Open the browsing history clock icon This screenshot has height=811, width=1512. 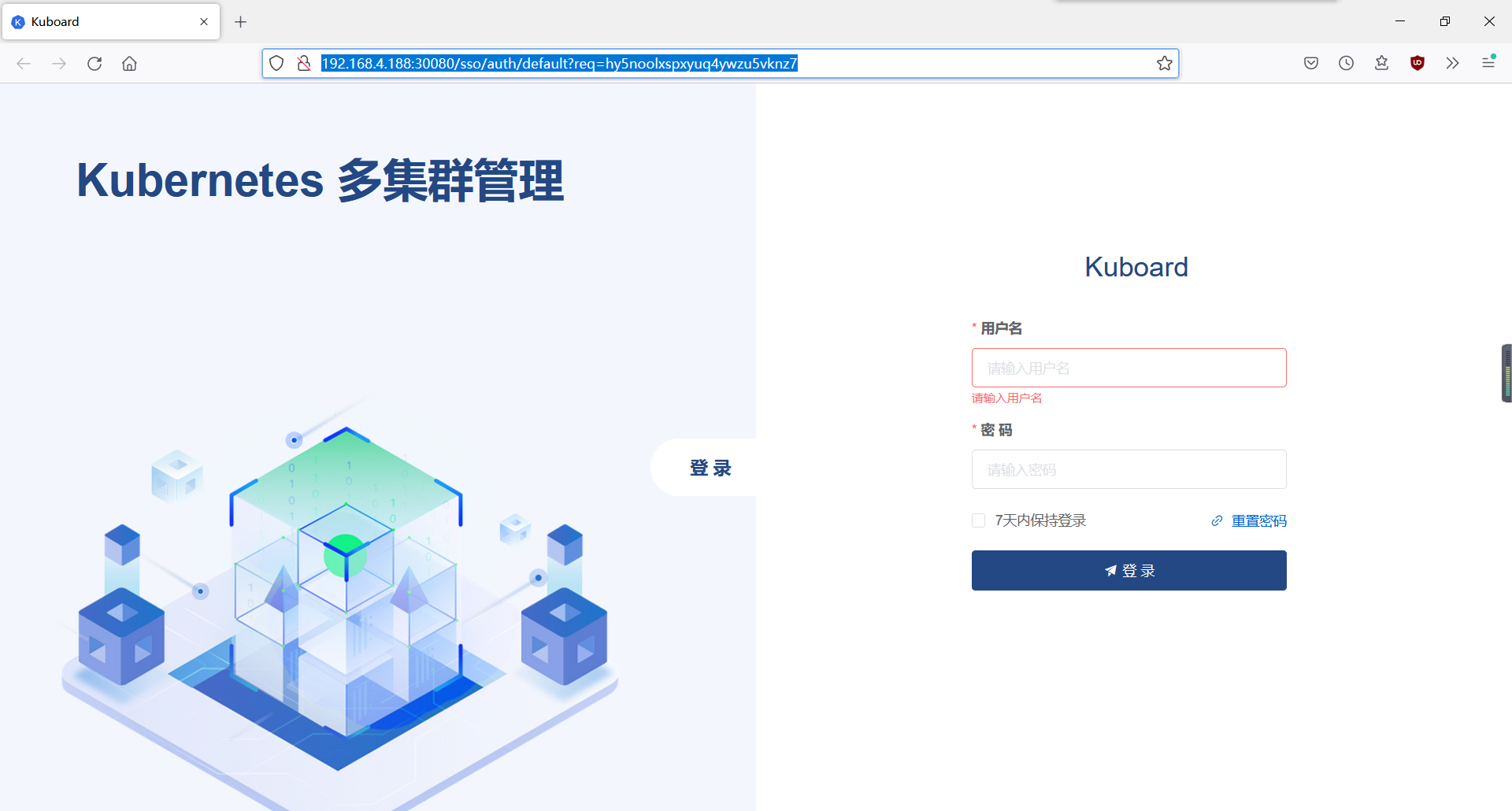(x=1347, y=64)
